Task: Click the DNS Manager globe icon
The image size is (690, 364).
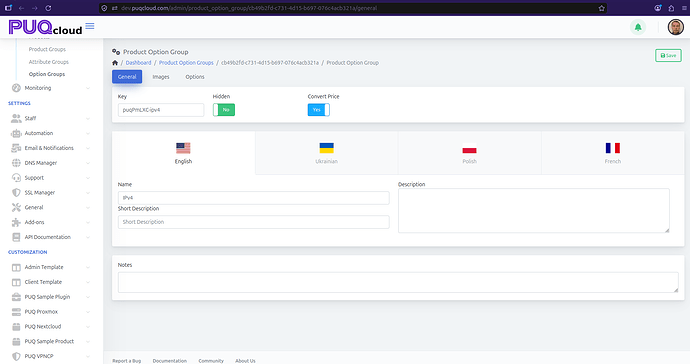Action: coord(16,163)
